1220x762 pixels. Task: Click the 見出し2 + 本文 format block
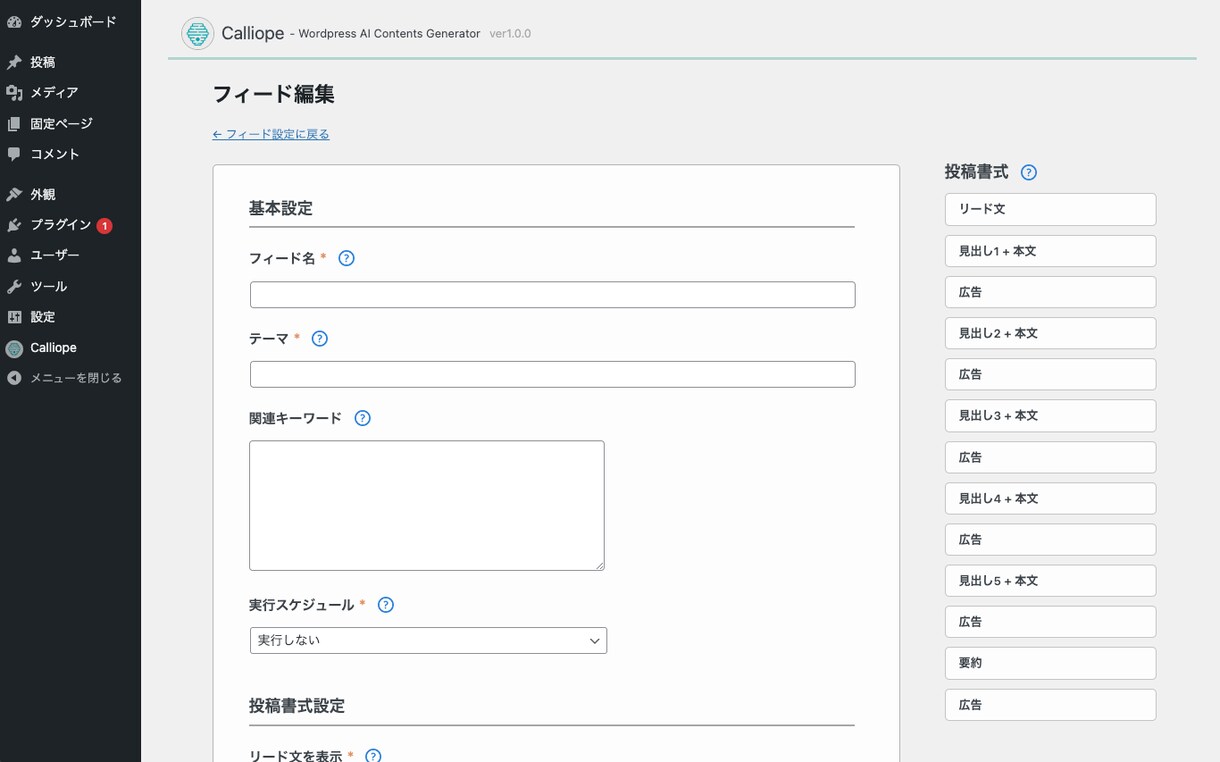pos(1050,333)
